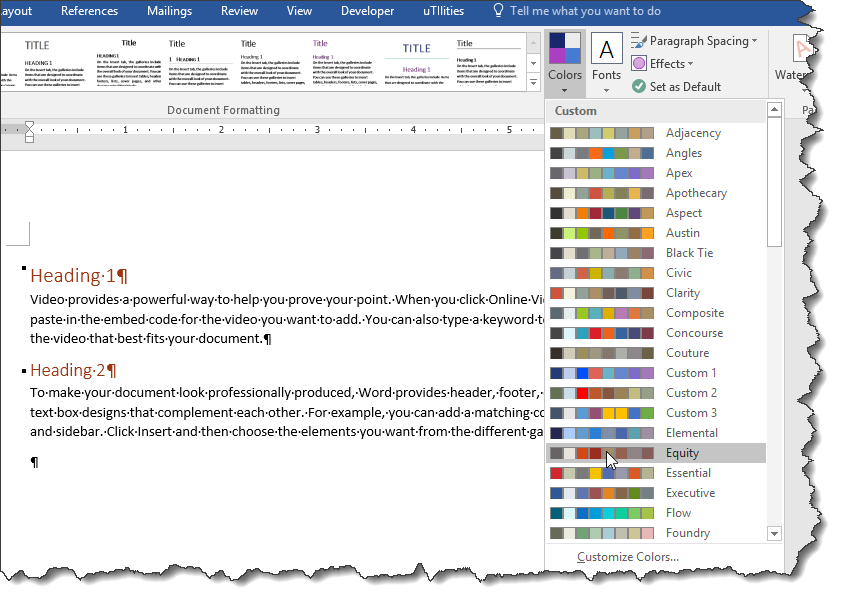Open Customize Colors...

tap(628, 557)
